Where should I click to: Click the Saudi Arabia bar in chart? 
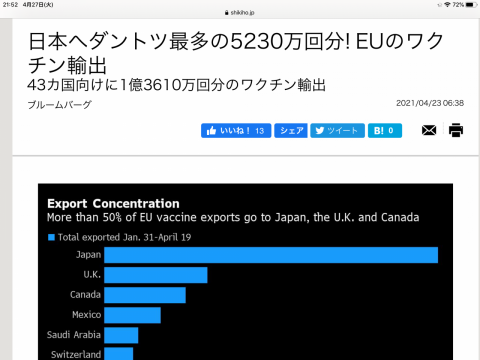coord(121,335)
